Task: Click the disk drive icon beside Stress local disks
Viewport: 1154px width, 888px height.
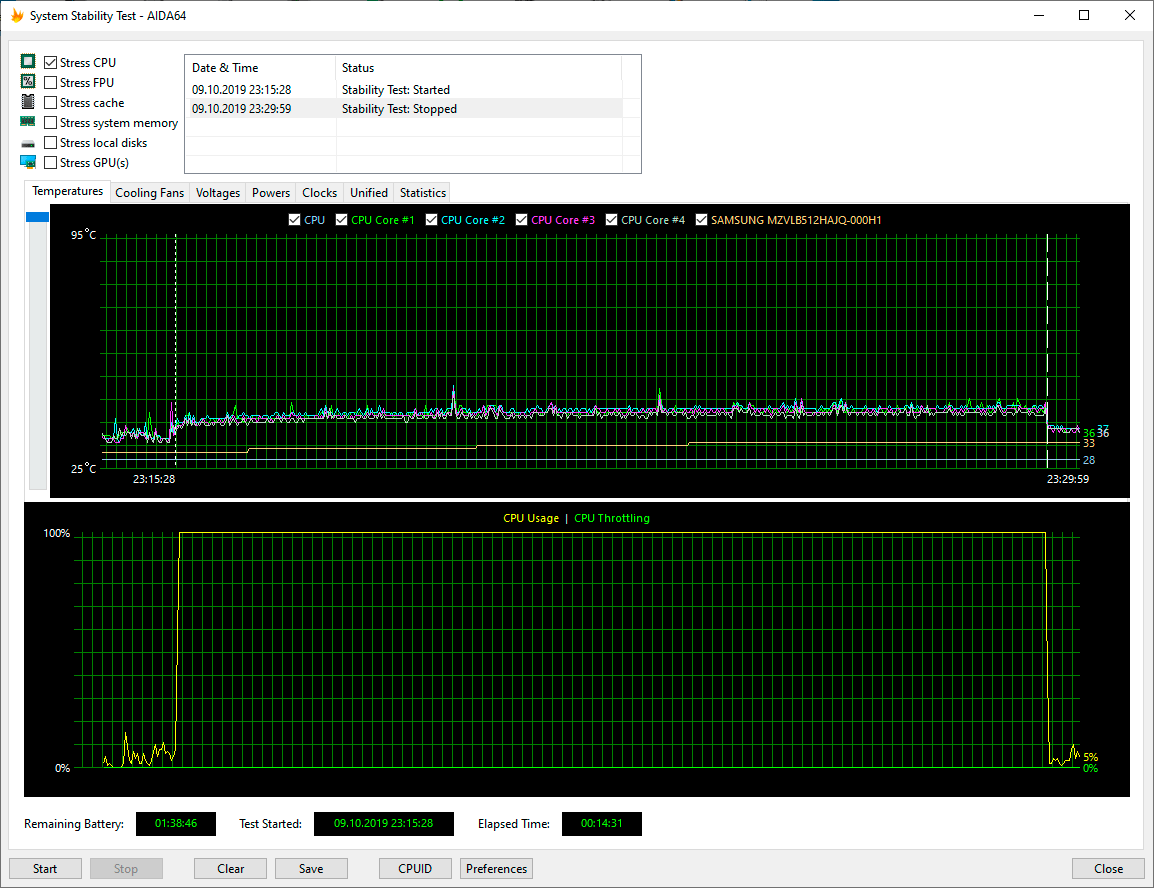Action: pyautogui.click(x=28, y=143)
